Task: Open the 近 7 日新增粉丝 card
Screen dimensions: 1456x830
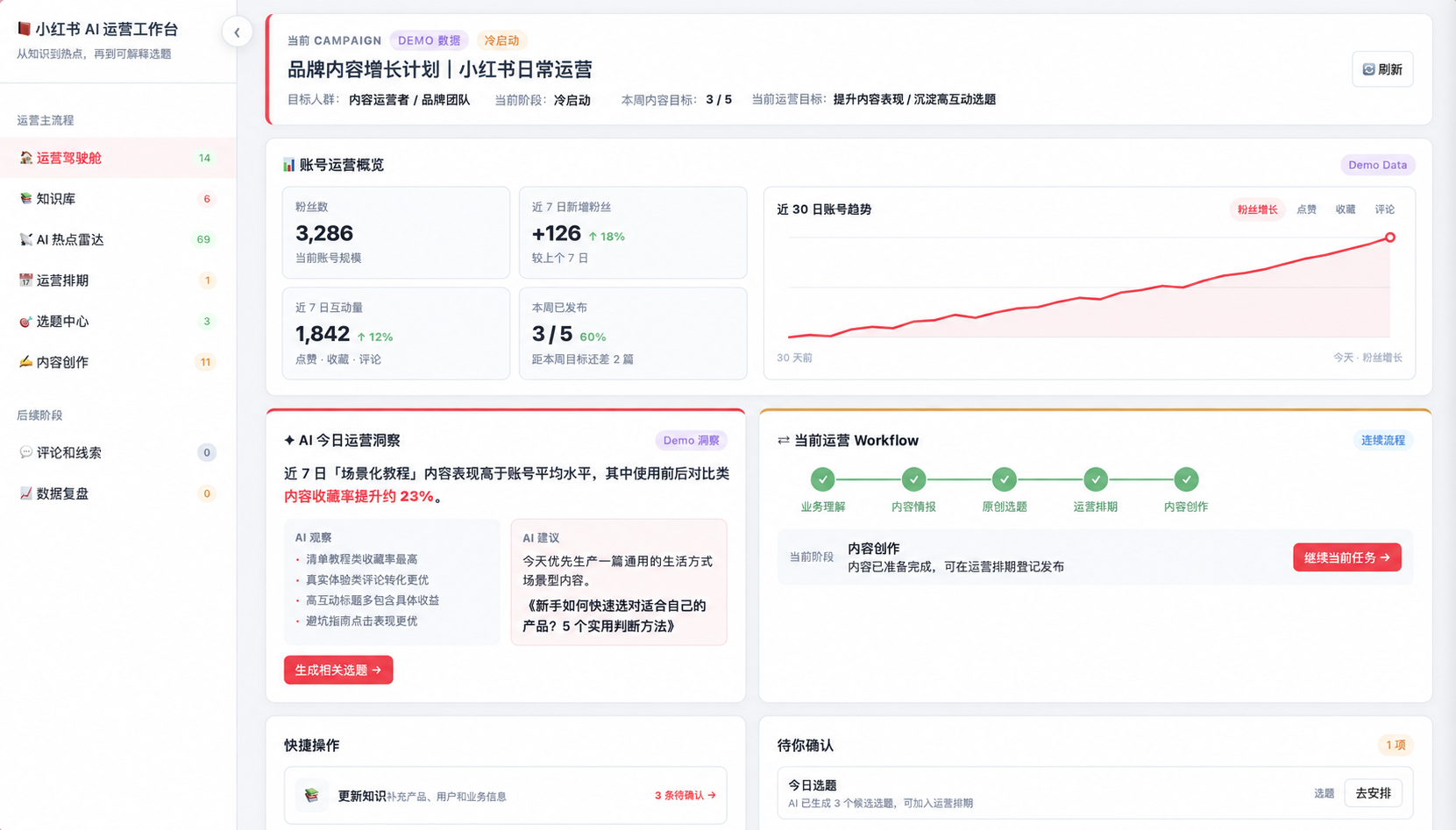Action: tap(633, 232)
